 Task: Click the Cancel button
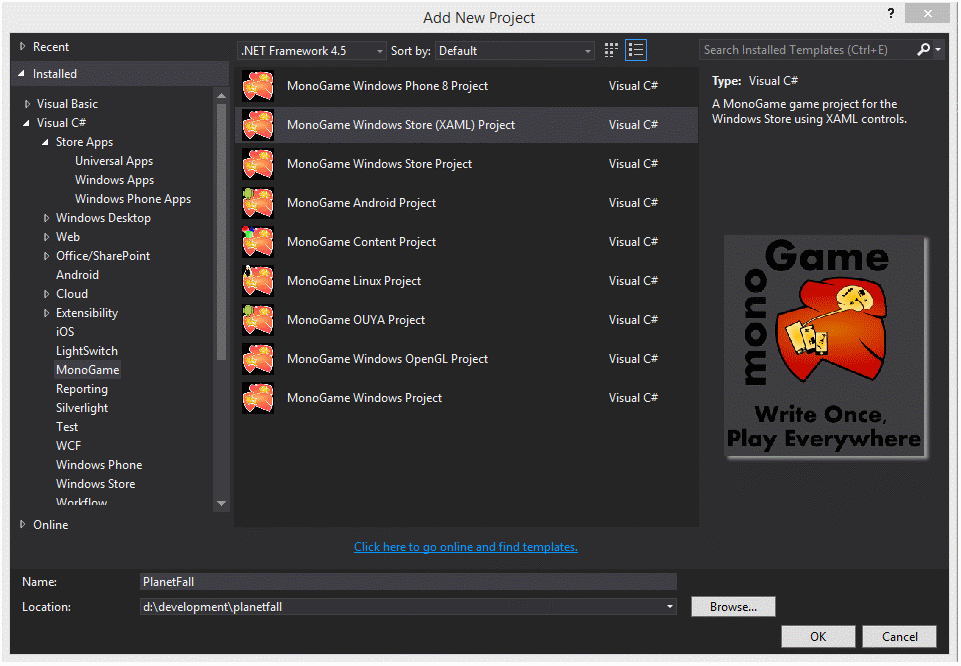tap(899, 637)
